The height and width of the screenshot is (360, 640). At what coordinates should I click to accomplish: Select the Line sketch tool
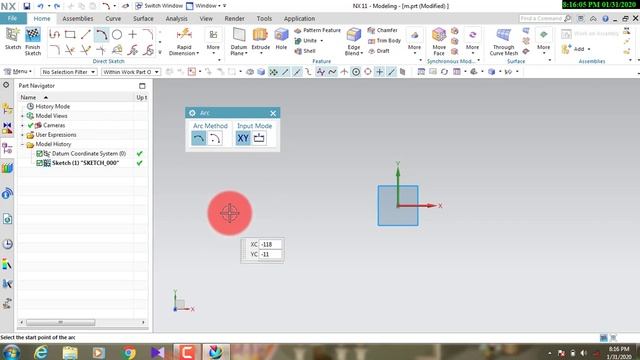(85, 35)
